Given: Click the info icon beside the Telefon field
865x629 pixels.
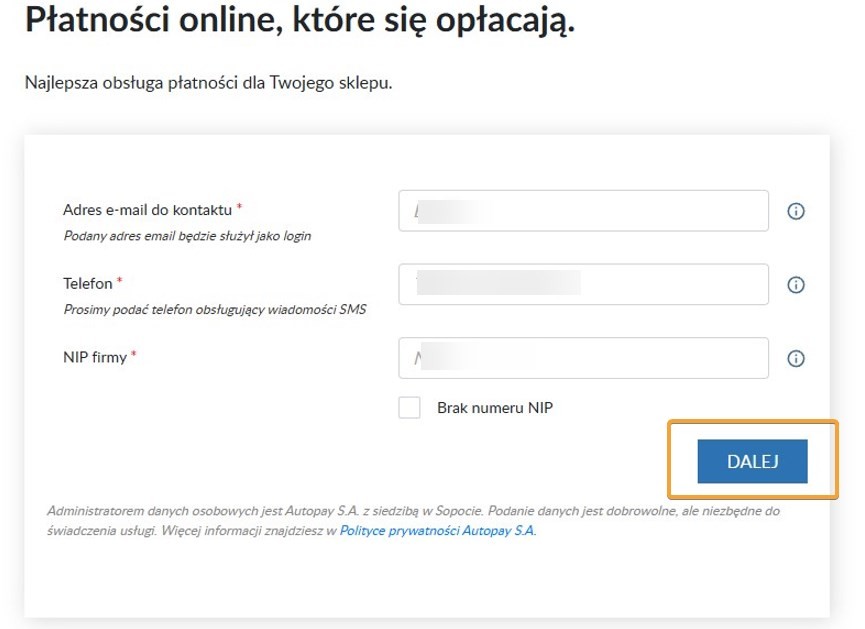Looking at the screenshot, I should (796, 285).
